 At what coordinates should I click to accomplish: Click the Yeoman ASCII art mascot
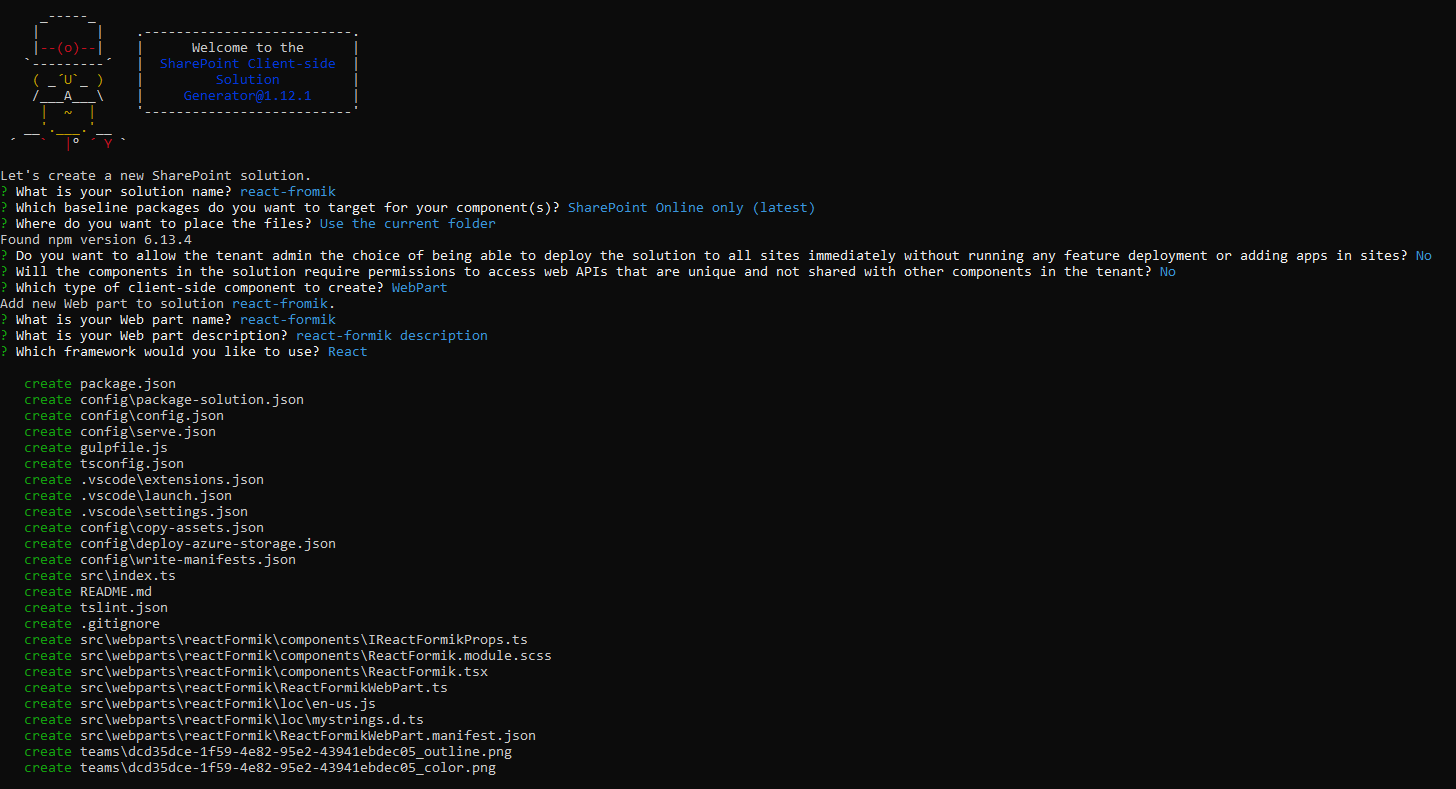[x=67, y=75]
